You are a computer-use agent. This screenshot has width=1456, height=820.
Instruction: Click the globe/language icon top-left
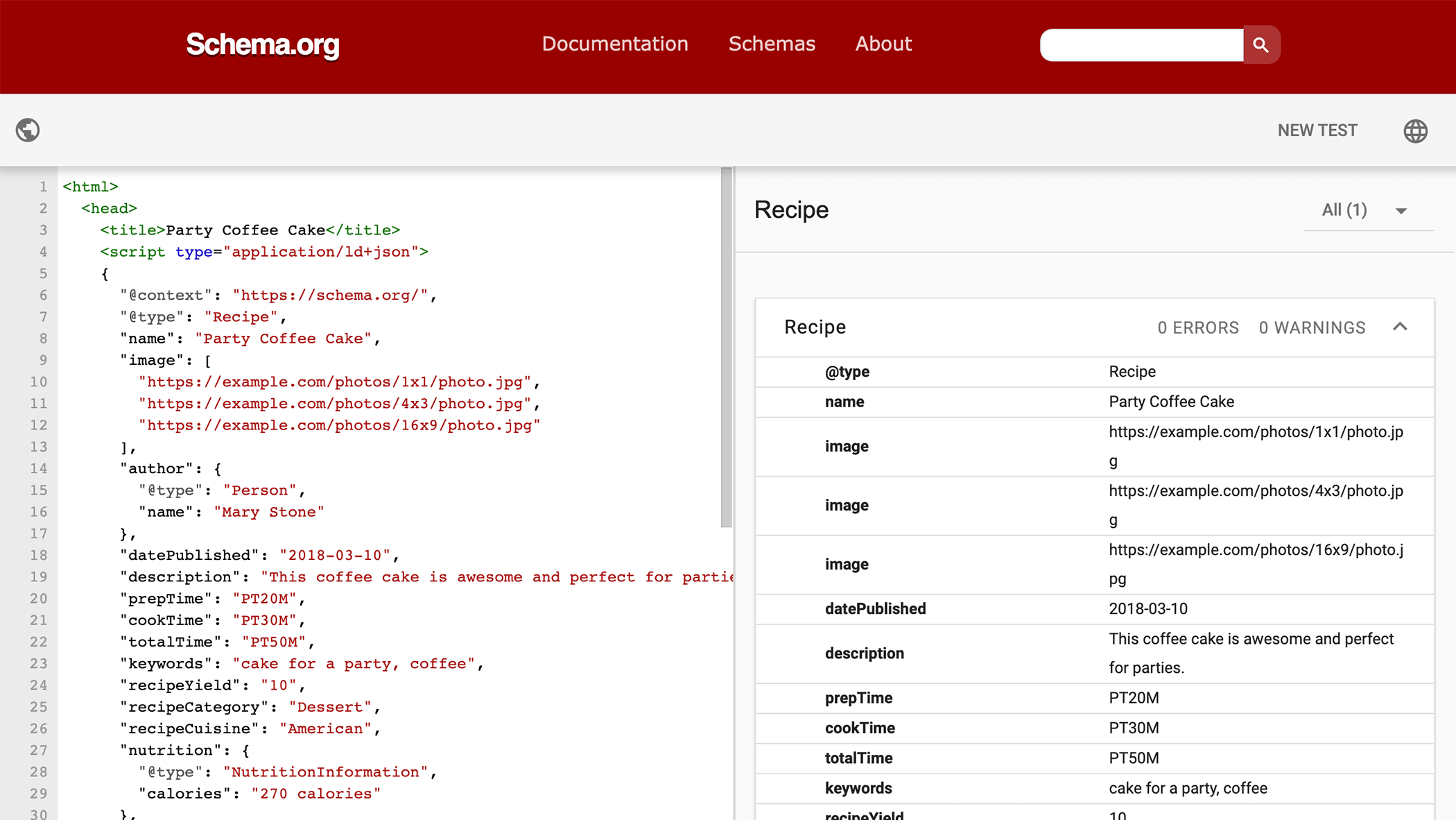click(27, 130)
